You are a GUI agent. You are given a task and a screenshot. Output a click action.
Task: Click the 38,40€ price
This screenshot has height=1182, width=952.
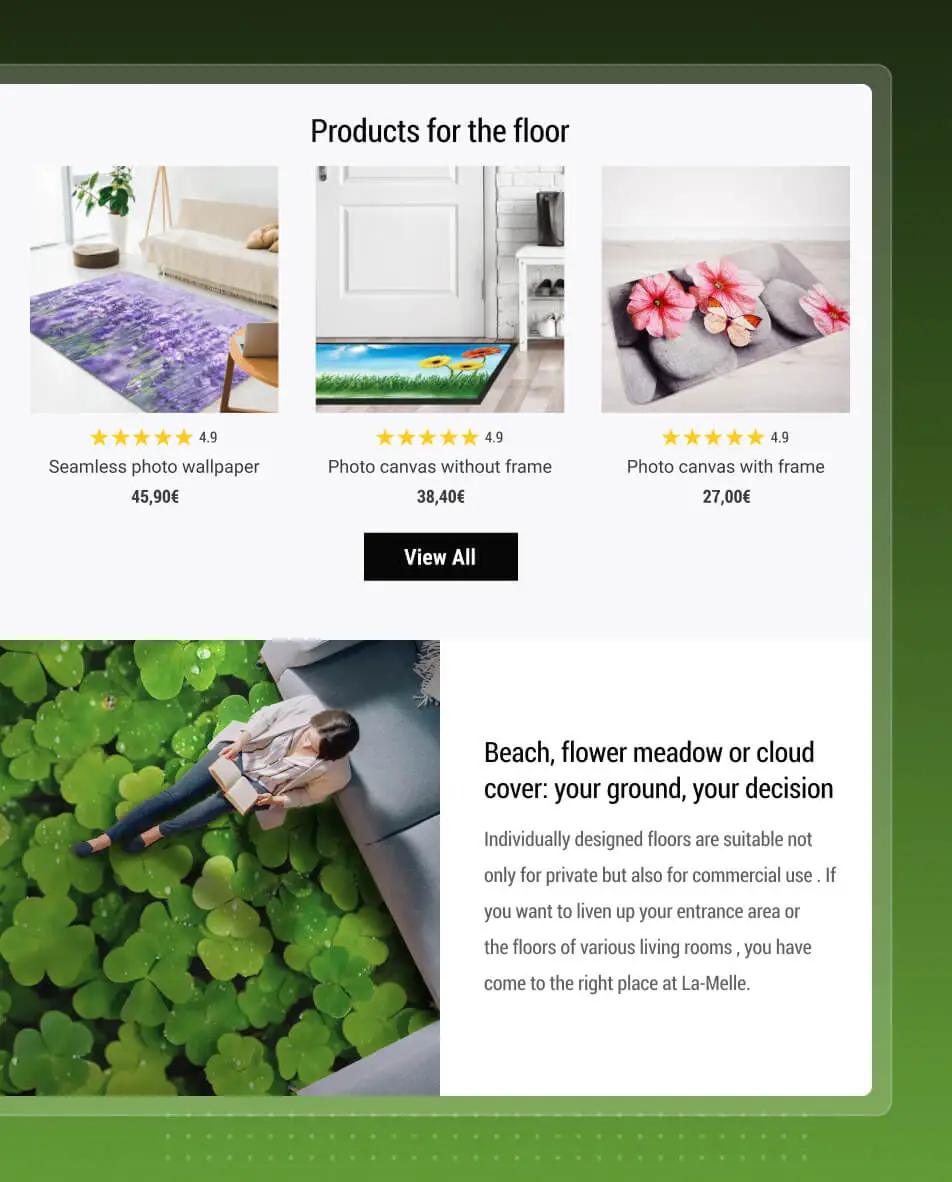(x=440, y=496)
